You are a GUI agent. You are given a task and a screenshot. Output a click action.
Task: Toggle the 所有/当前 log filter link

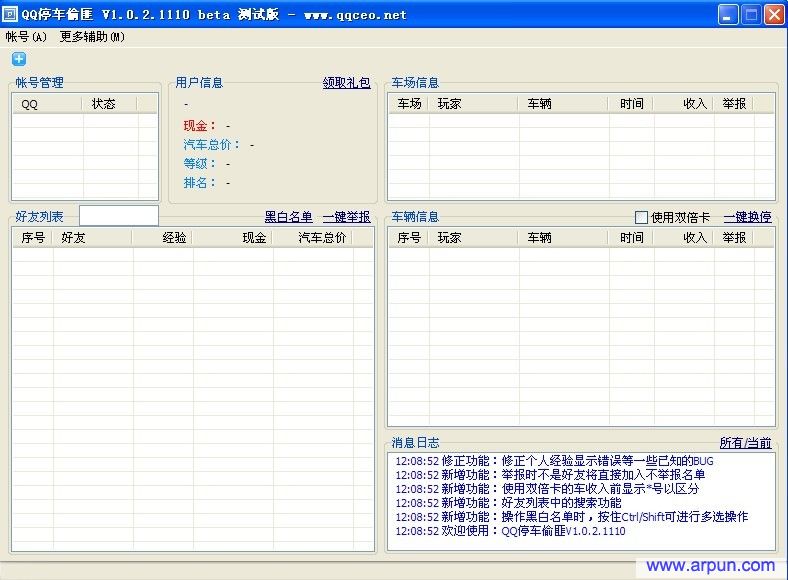point(745,442)
